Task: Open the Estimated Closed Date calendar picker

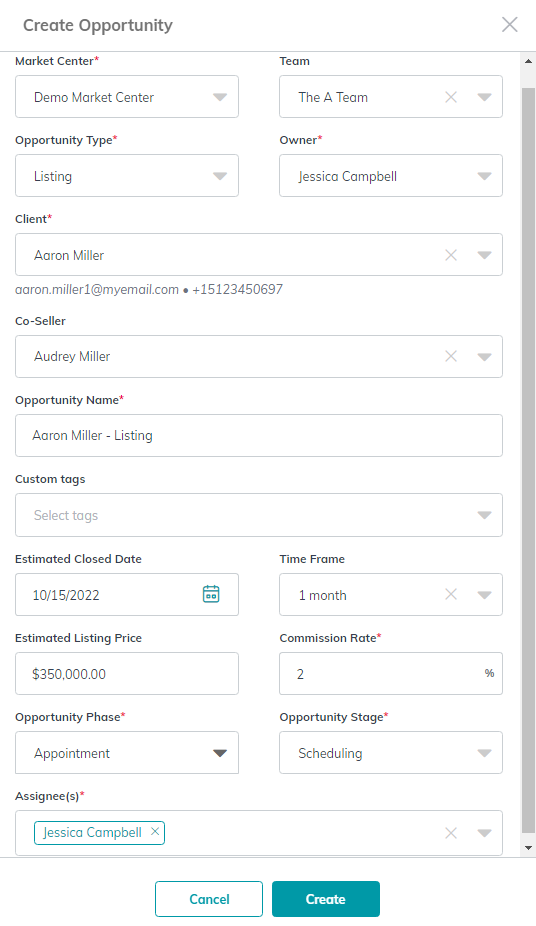Action: (x=211, y=594)
